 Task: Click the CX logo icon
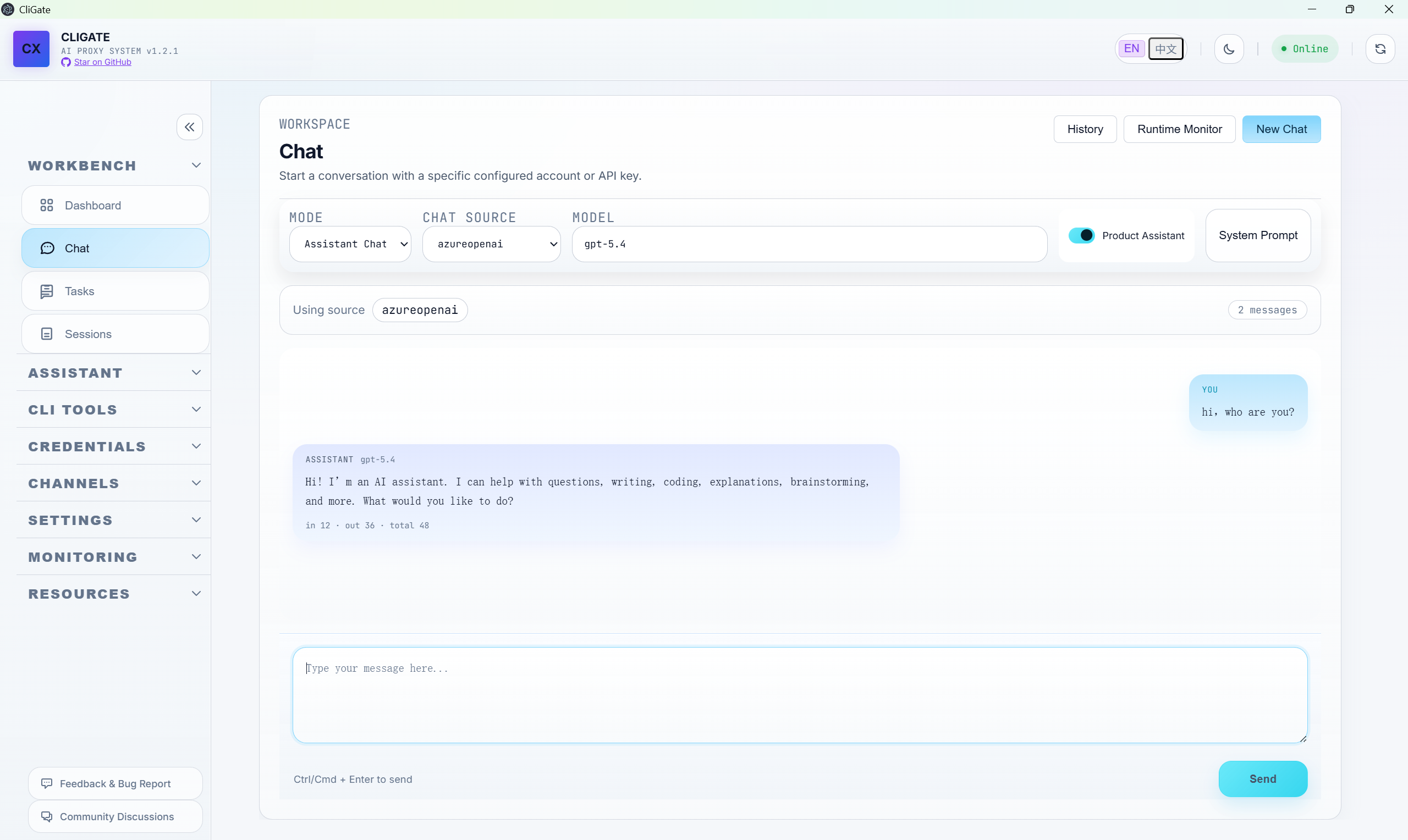[31, 49]
